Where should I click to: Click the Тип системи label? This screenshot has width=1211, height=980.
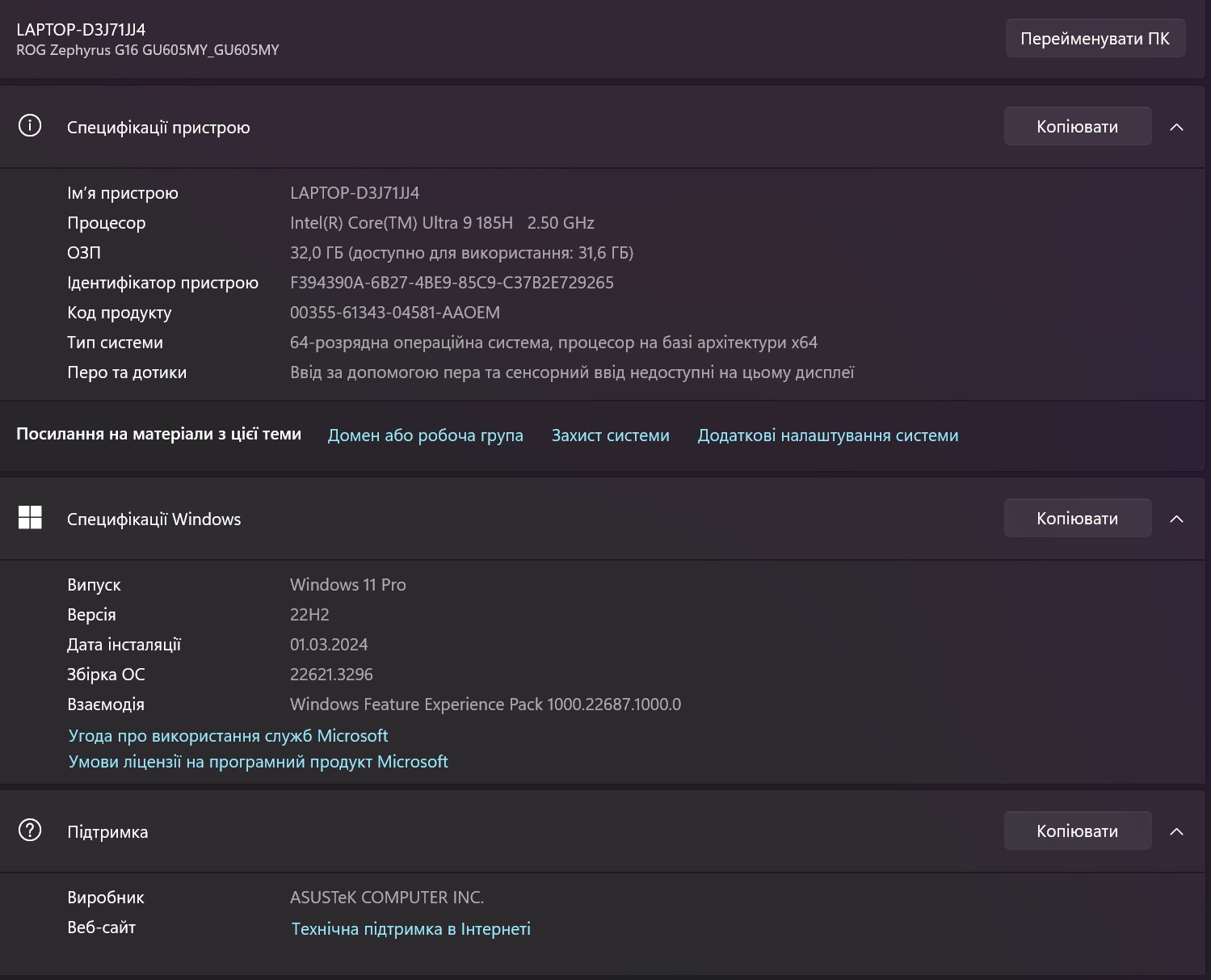pos(115,343)
